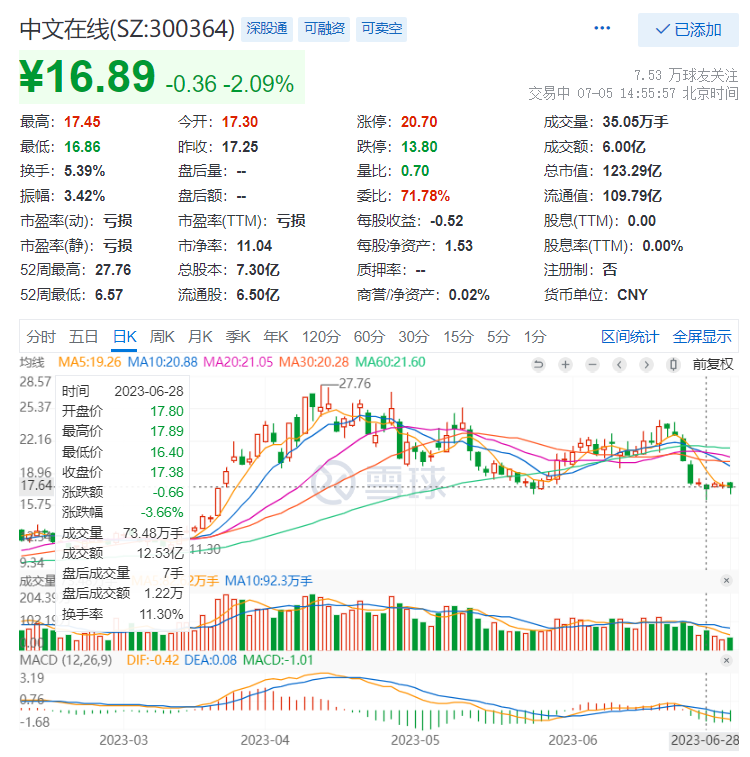This screenshot has width=750, height=757.
Task: Choose the 60分 chart period tab
Action: [x=368, y=336]
